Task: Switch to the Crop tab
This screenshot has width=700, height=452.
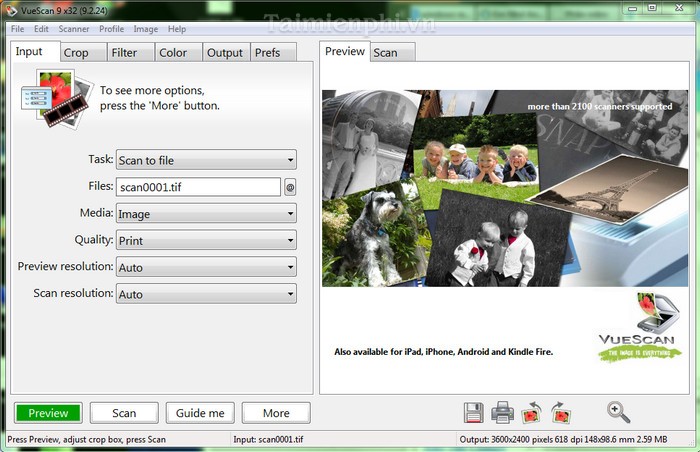Action: (x=76, y=53)
